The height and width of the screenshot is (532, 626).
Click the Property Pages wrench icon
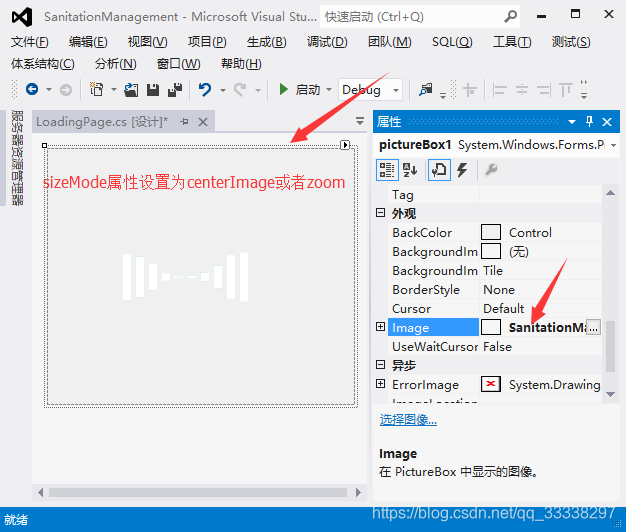coord(491,170)
